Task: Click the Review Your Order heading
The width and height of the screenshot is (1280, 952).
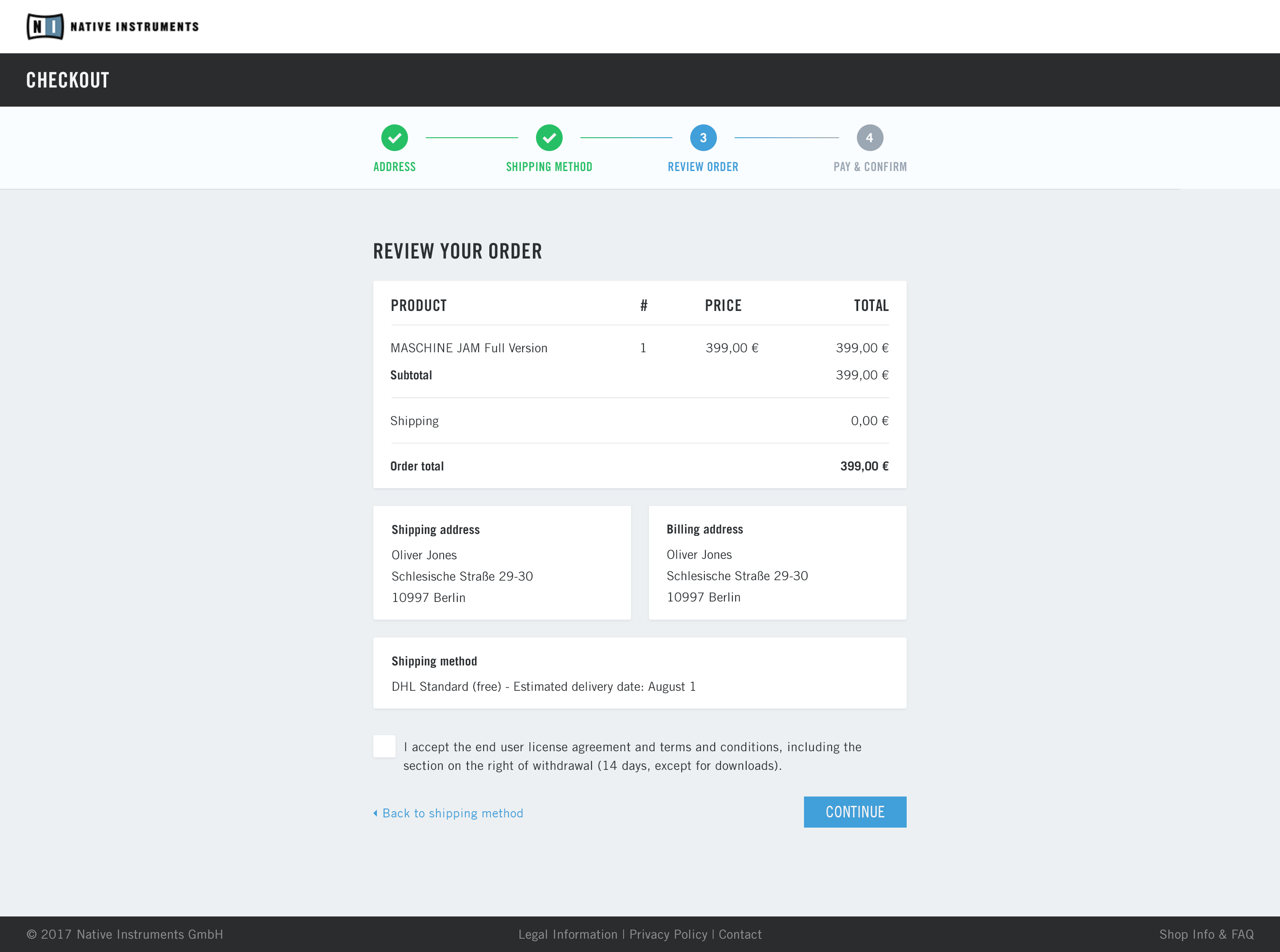Action: coord(457,251)
